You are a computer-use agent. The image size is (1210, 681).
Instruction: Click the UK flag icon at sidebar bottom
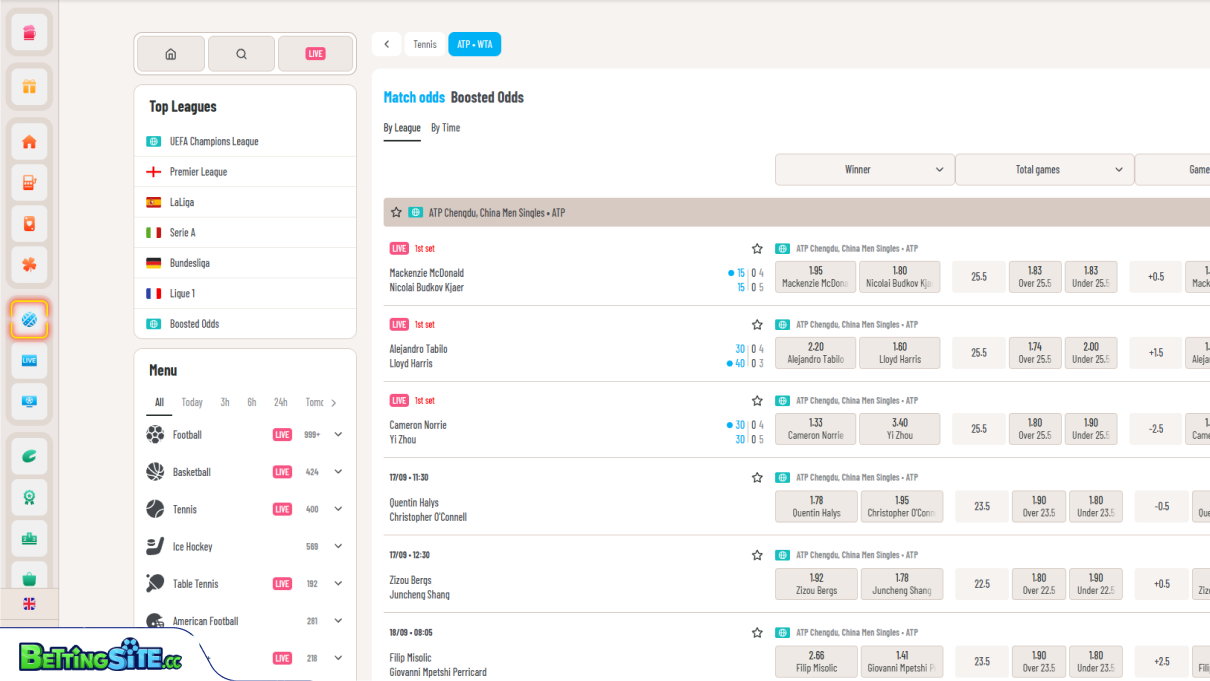point(30,603)
